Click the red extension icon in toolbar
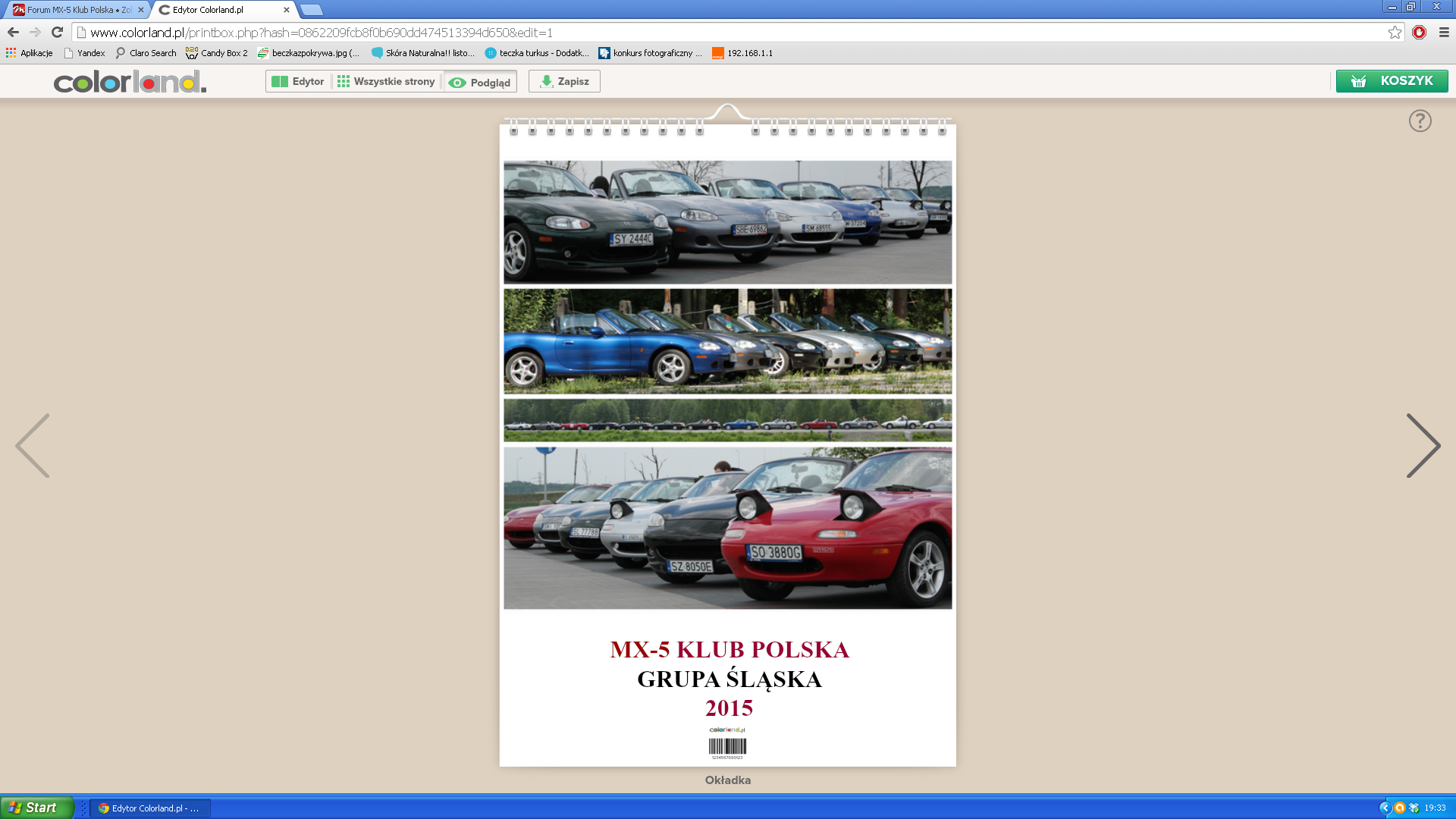1456x819 pixels. tap(1420, 33)
